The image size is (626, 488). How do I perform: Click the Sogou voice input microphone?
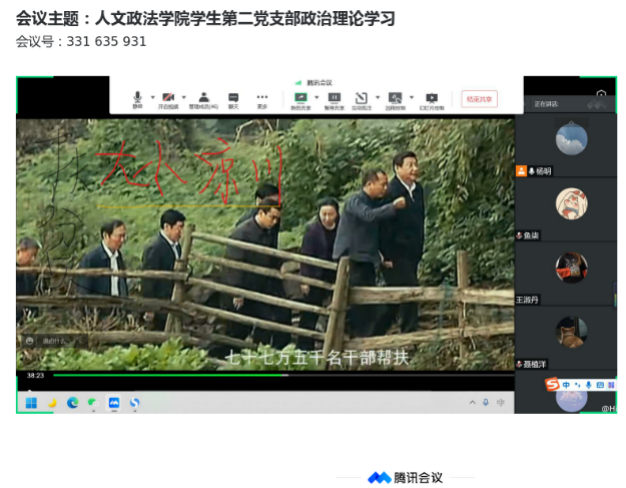(588, 385)
